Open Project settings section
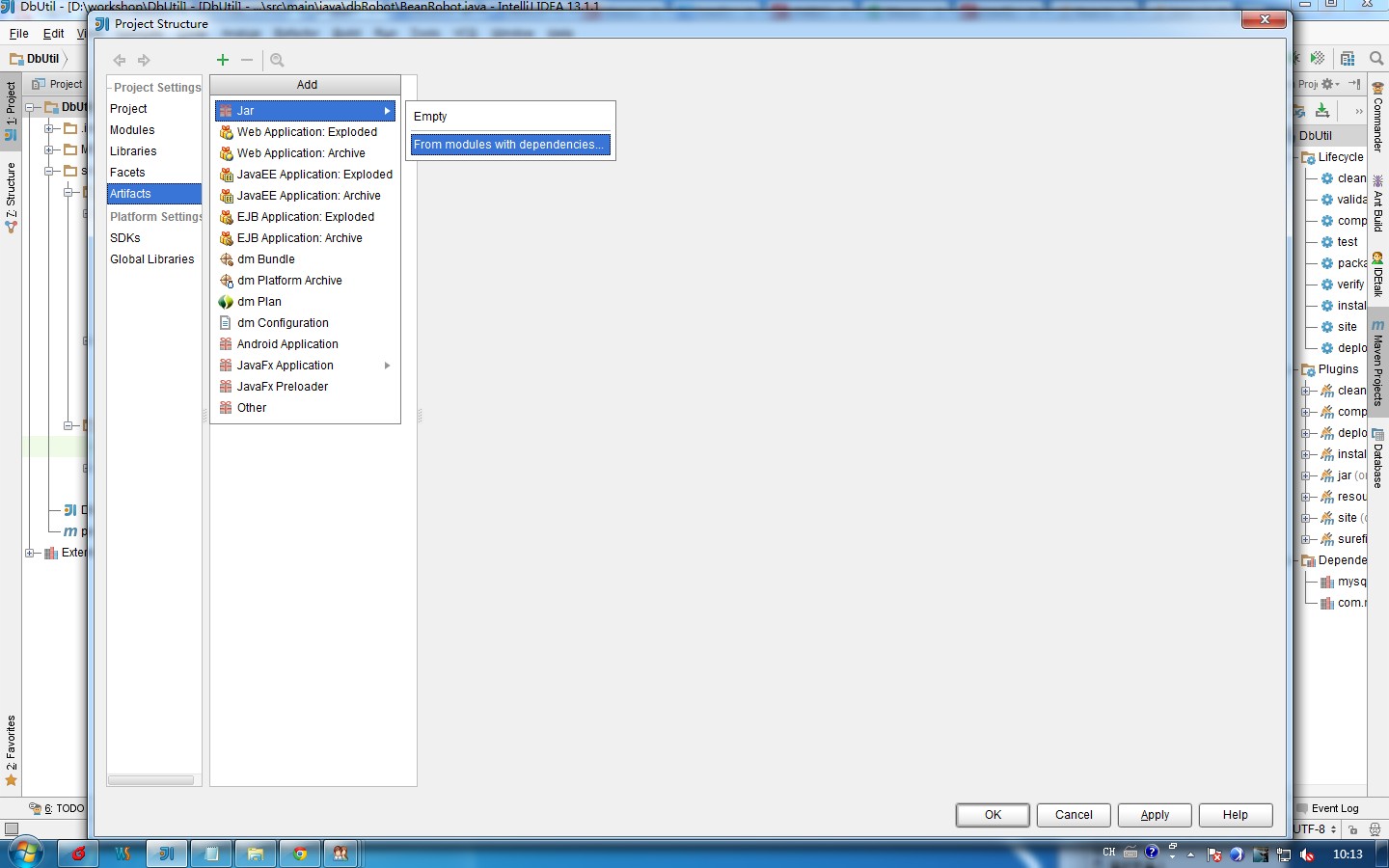The height and width of the screenshot is (868, 1389). coord(154,109)
